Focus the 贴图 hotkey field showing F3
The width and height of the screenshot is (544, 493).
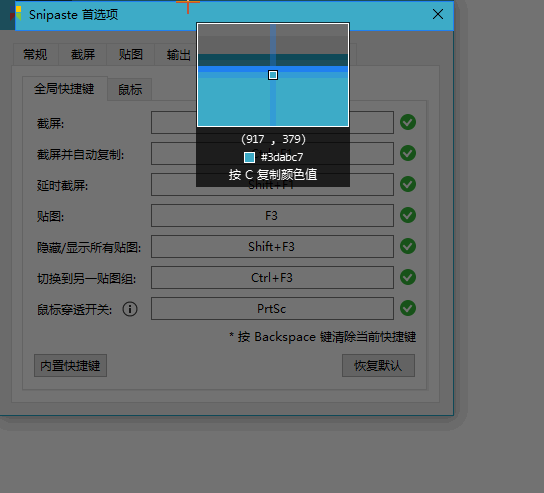(x=272, y=215)
